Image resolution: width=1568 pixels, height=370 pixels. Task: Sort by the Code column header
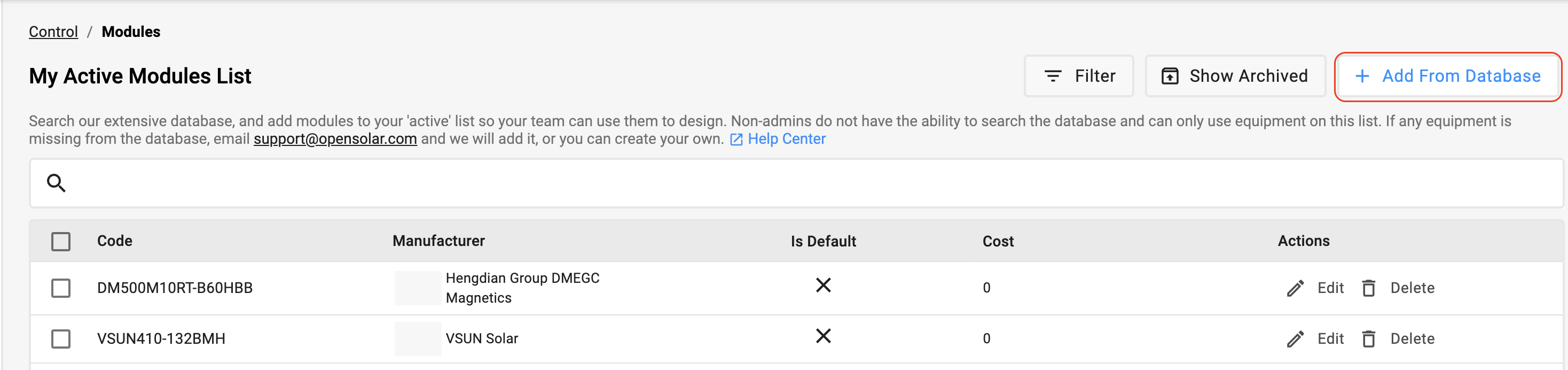[x=114, y=241]
